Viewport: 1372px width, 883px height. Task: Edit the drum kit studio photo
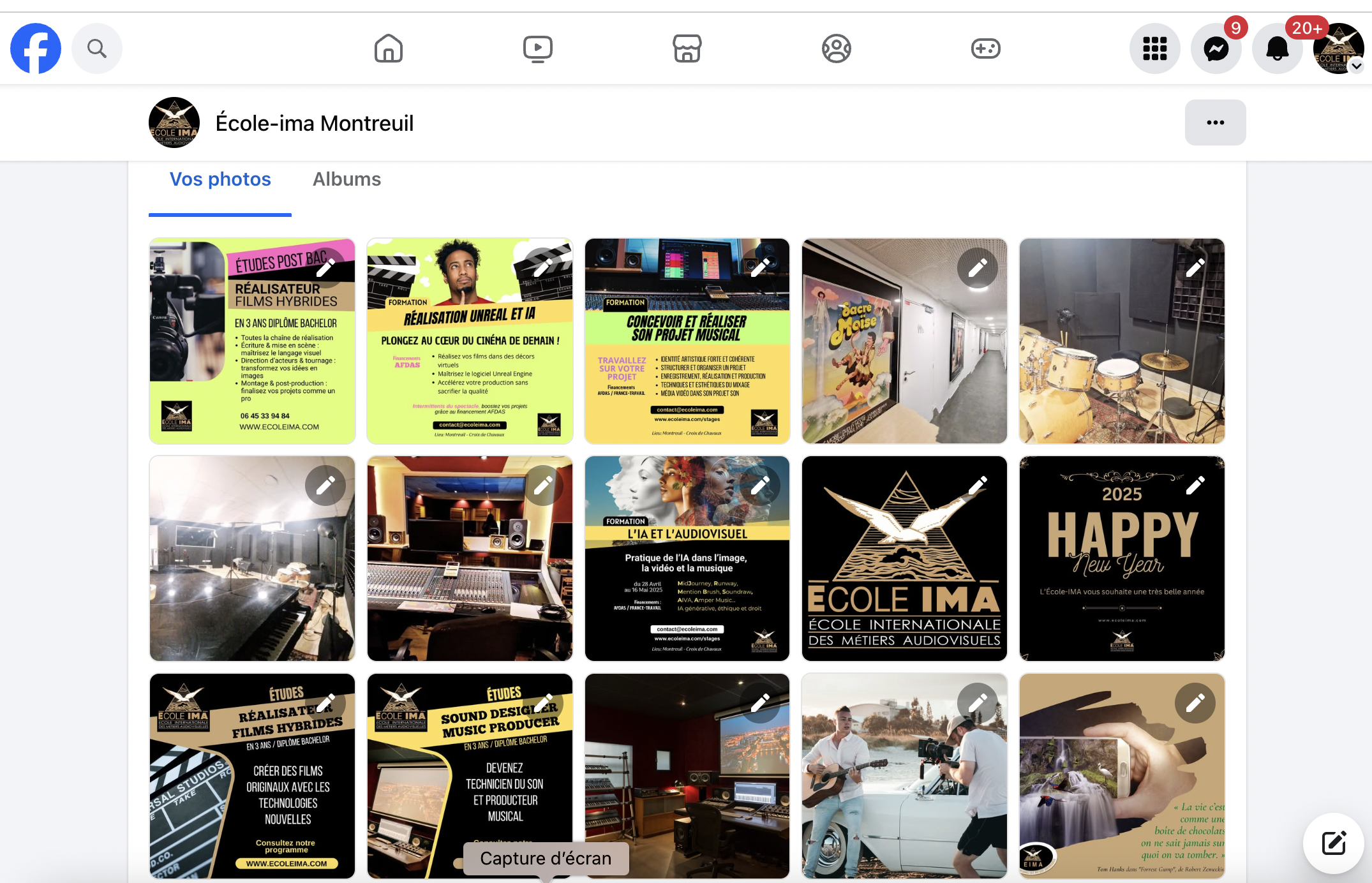(x=1195, y=268)
